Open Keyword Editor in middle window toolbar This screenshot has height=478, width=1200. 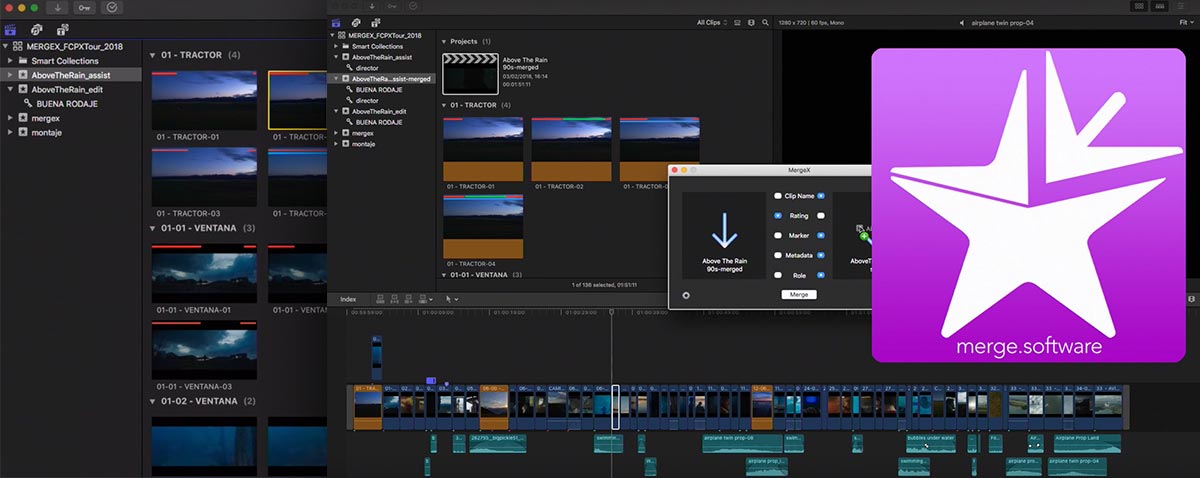point(391,6)
